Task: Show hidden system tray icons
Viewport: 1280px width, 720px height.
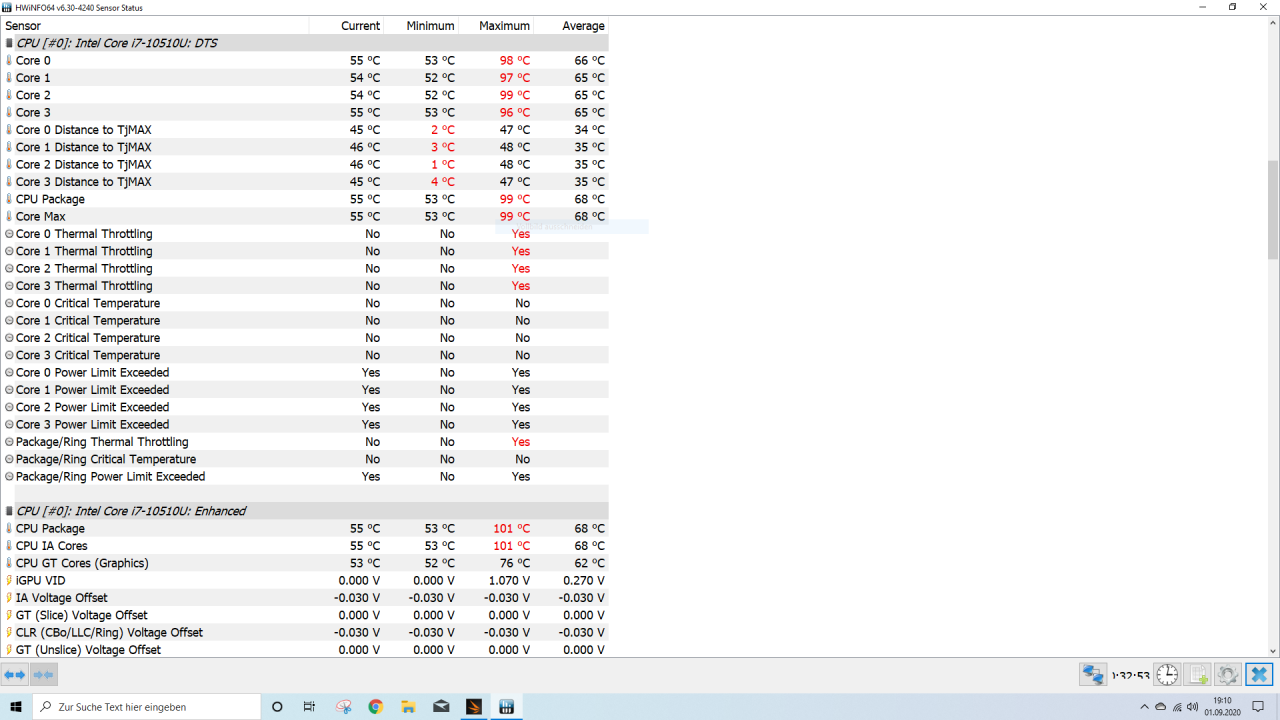Action: pyautogui.click(x=1144, y=707)
